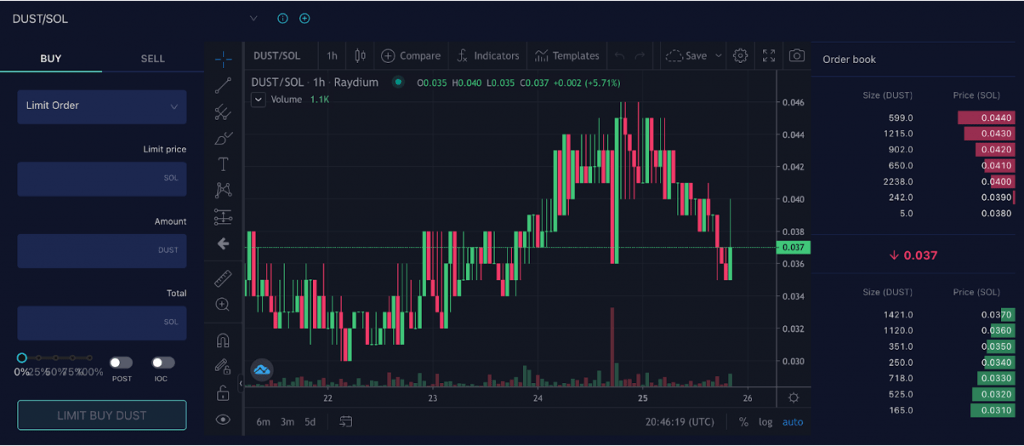Expand the Save options dropdown arrow
This screenshot has width=1024, height=446.
coord(718,56)
